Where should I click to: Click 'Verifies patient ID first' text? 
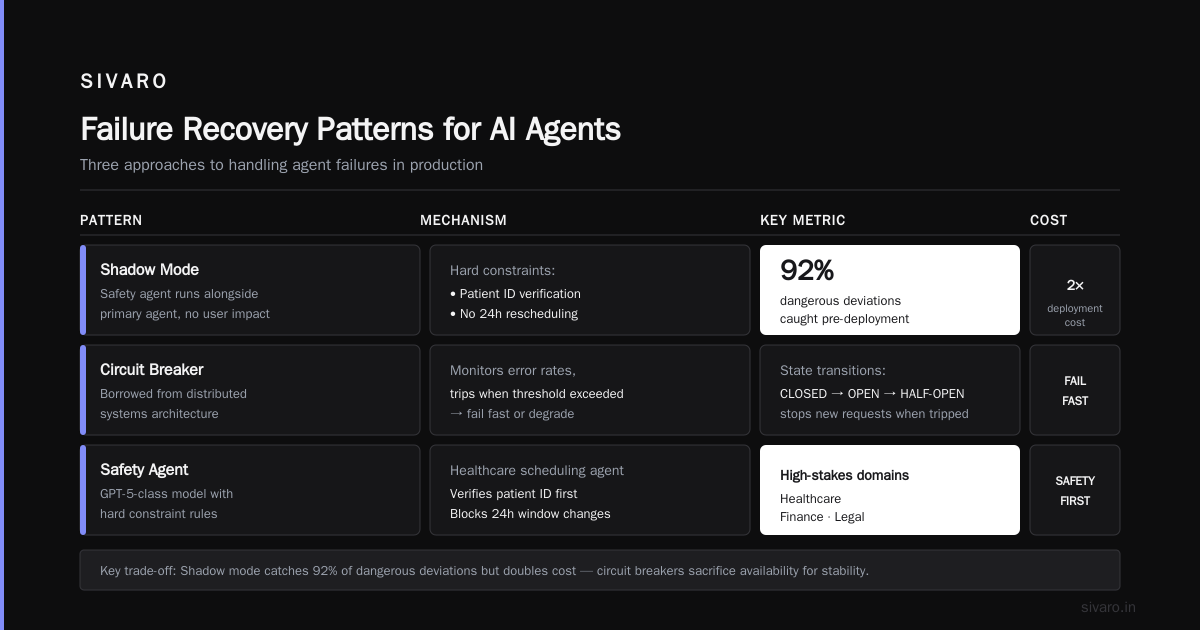[514, 494]
